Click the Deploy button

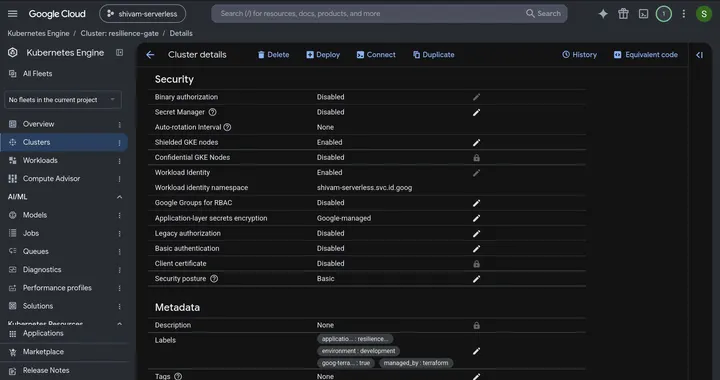[323, 55]
